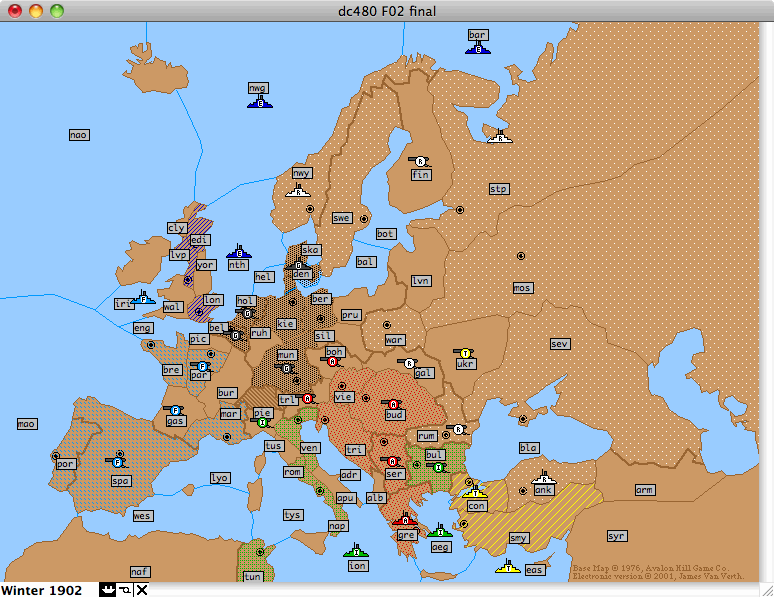
Task: Click Turkish fleet in Eastern Mediterranean
Action: [508, 567]
